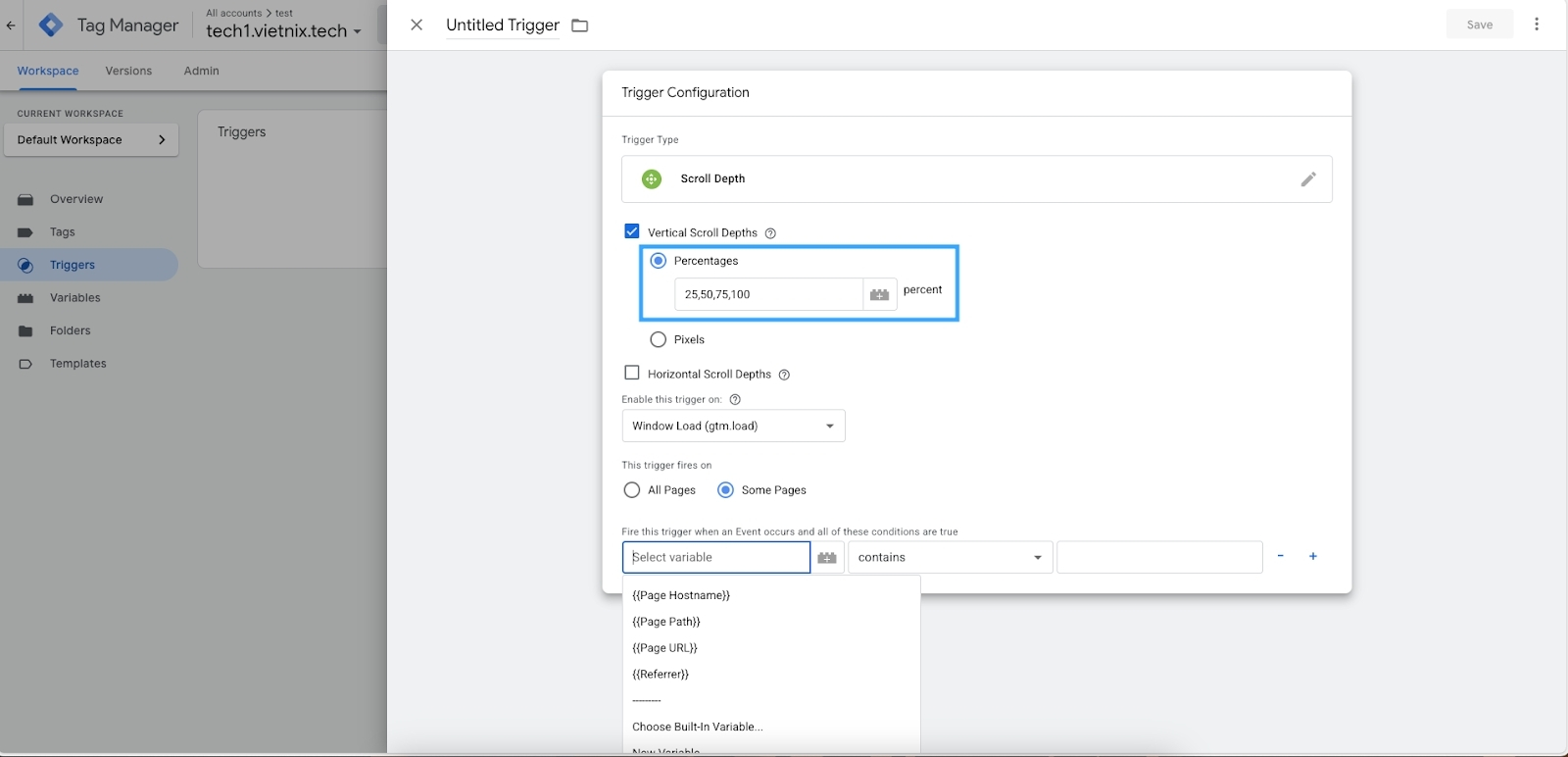Expand the contains operator dropdown
The width and height of the screenshot is (1568, 757).
pyautogui.click(x=950, y=557)
